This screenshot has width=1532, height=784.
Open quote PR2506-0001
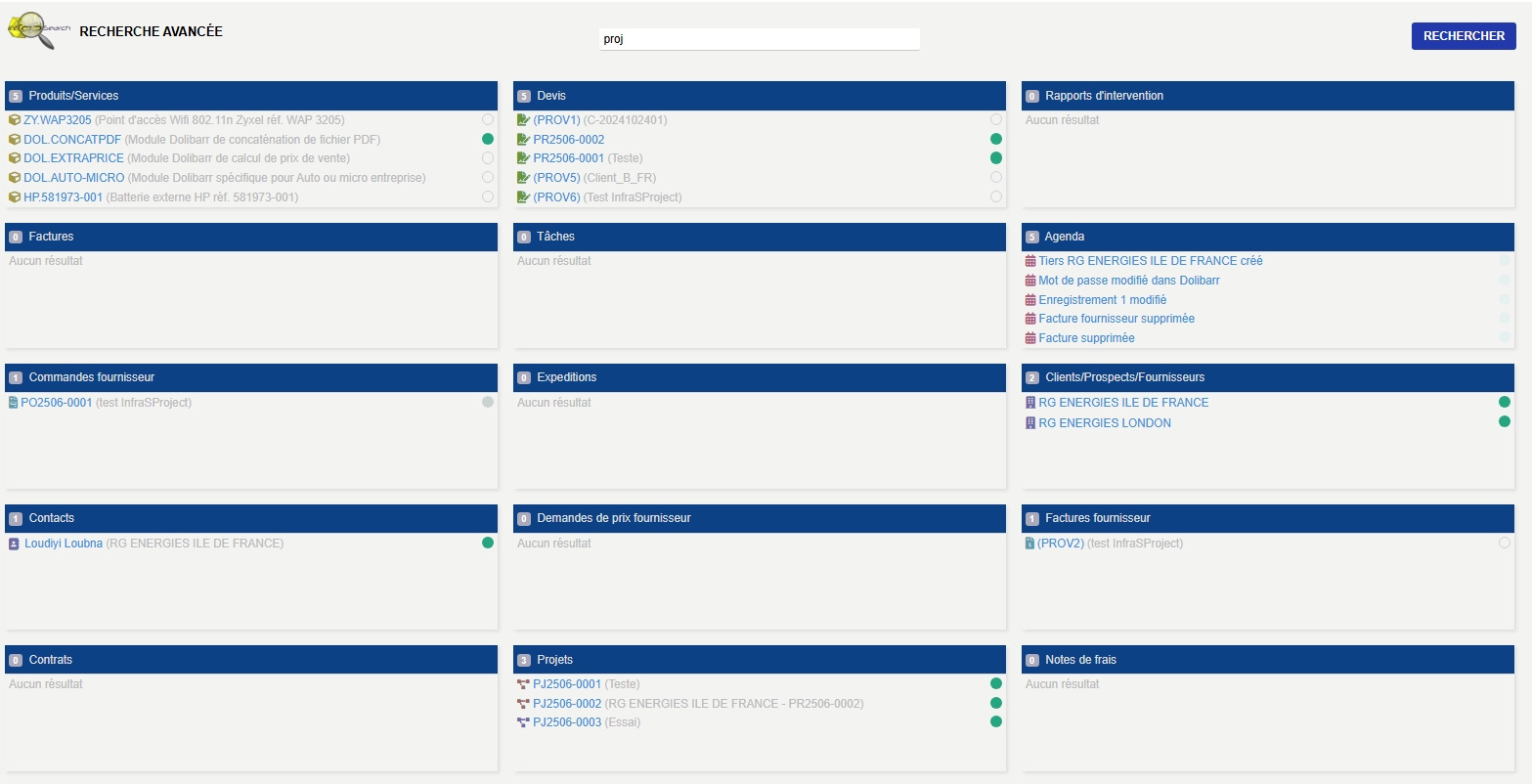[569, 158]
